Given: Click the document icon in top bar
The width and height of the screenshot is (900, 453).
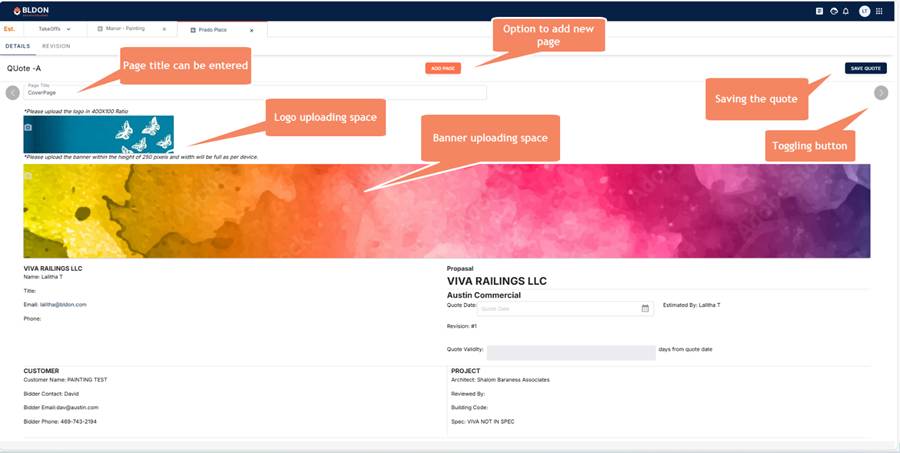Looking at the screenshot, I should pos(820,11).
